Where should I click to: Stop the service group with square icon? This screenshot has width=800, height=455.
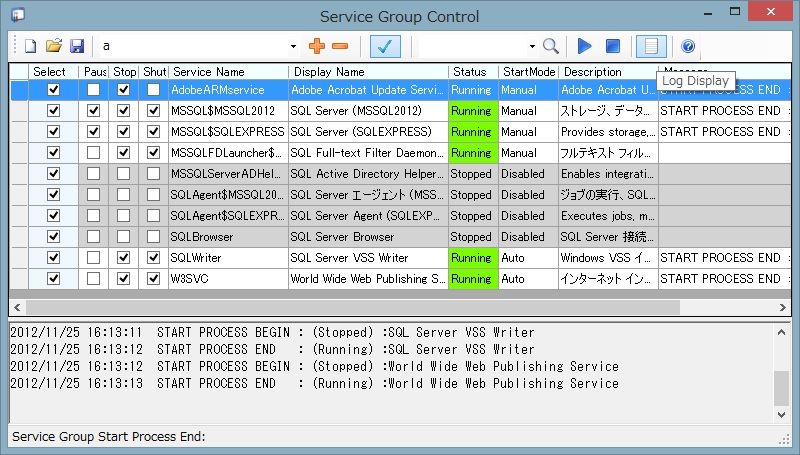[613, 46]
